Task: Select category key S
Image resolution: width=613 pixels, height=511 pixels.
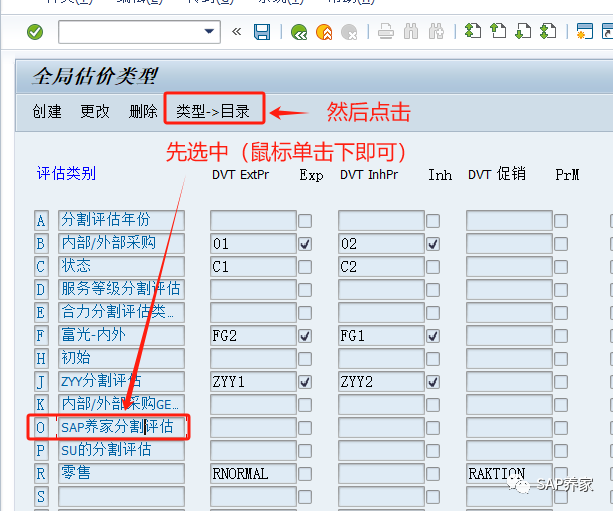Action: tap(41, 497)
